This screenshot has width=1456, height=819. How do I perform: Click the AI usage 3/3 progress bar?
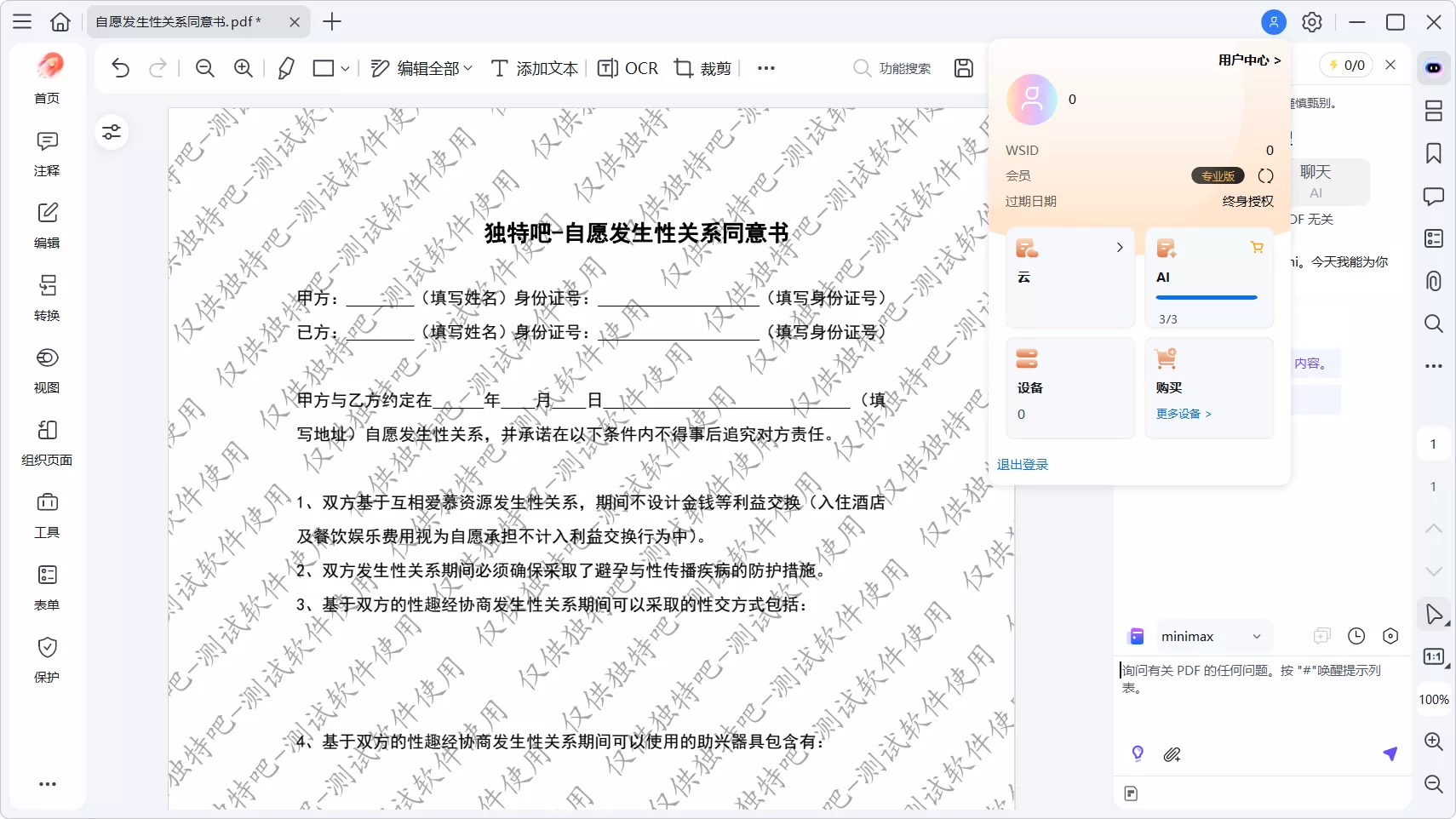pos(1207,298)
